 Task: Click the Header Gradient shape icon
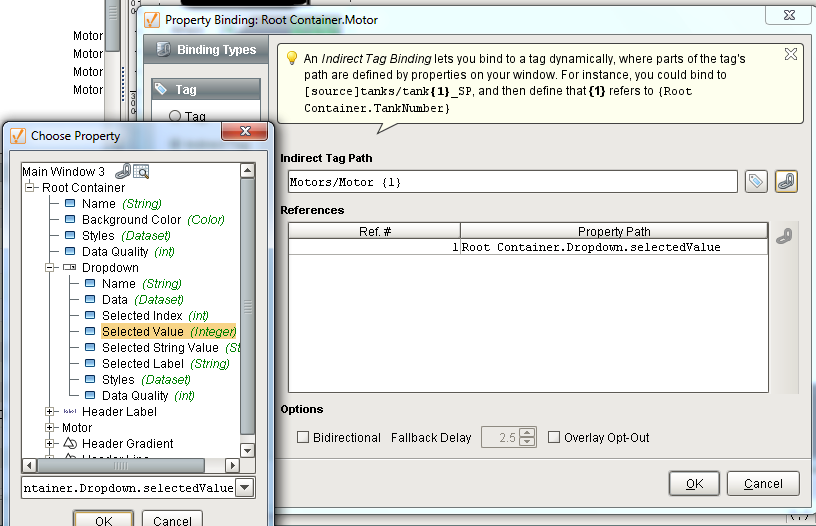click(x=70, y=443)
